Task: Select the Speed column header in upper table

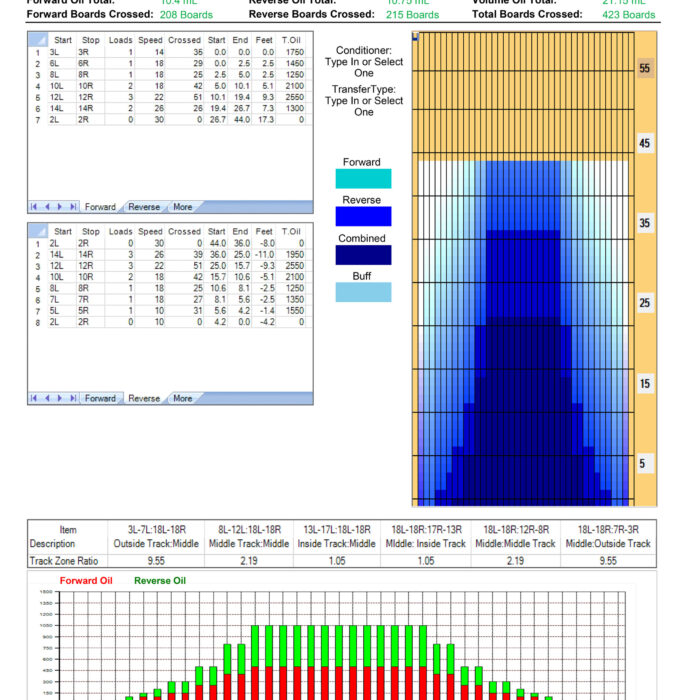Action: tap(151, 39)
